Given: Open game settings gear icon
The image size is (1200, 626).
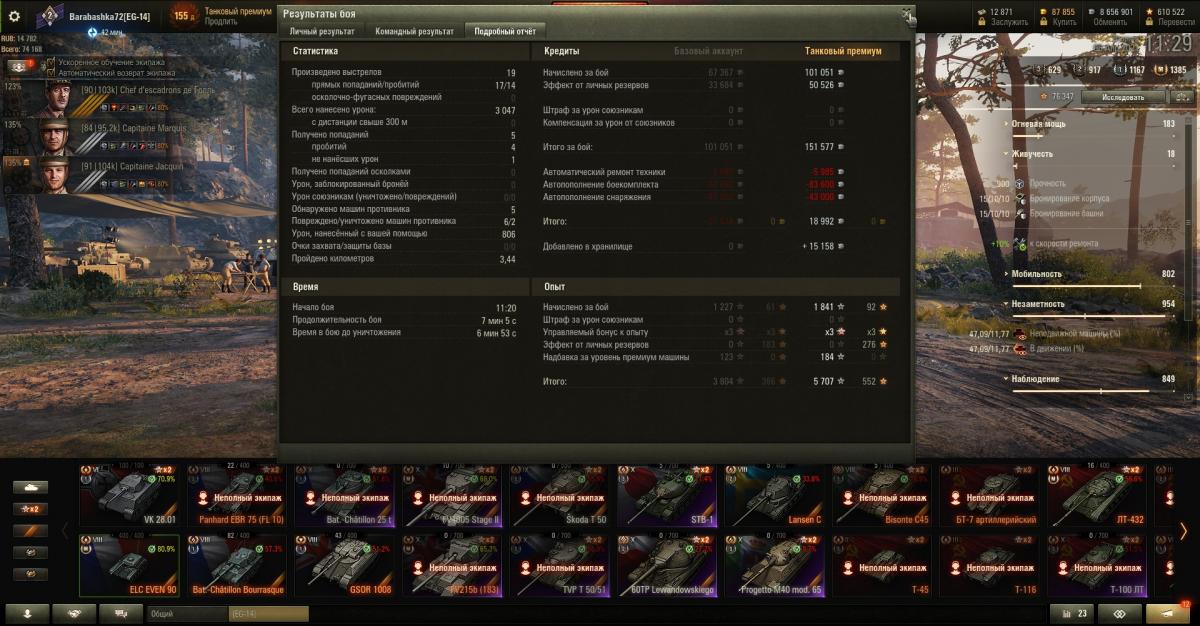Looking at the screenshot, I should pyautogui.click(x=14, y=16).
